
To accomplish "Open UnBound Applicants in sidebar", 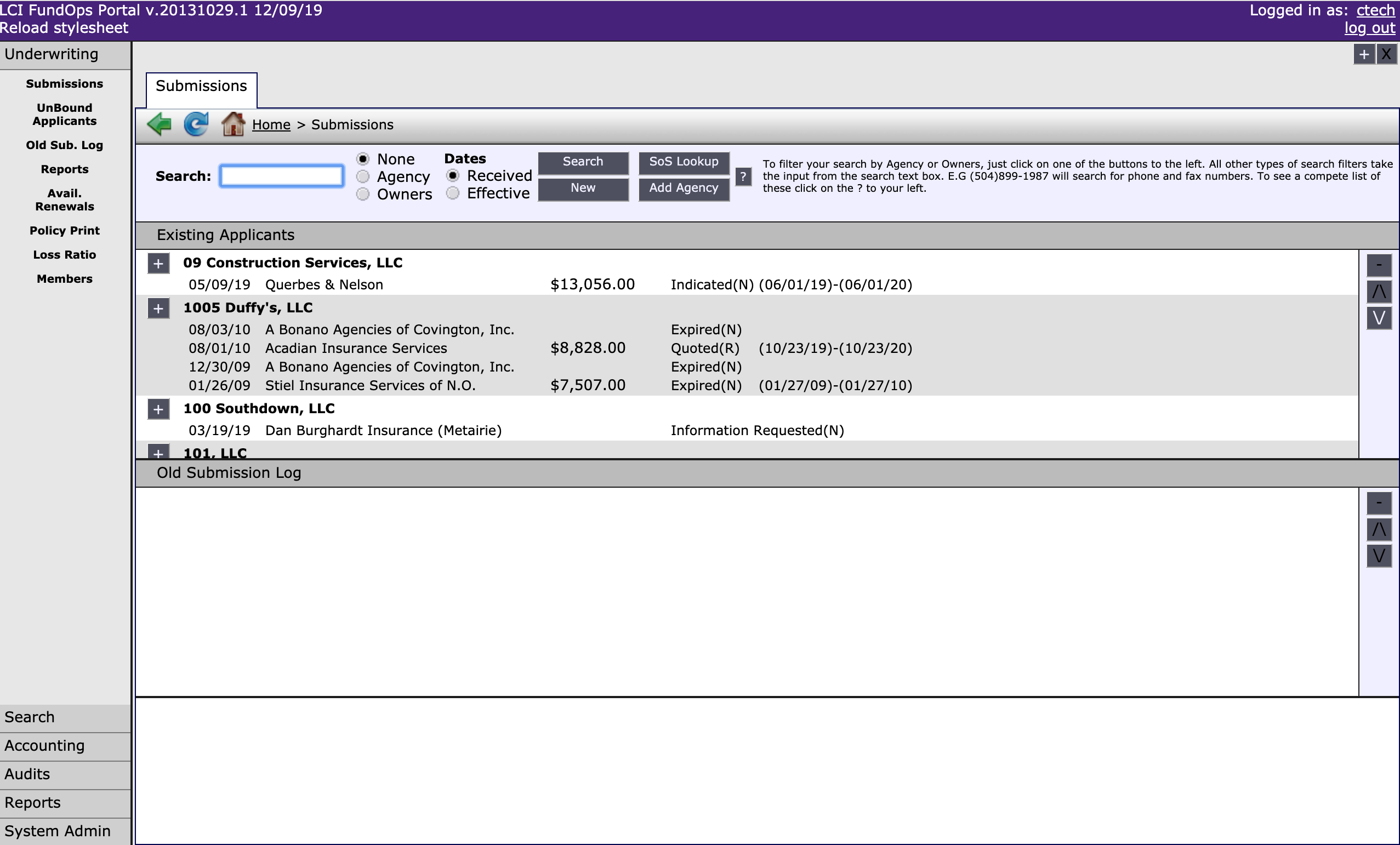I will click(x=64, y=114).
